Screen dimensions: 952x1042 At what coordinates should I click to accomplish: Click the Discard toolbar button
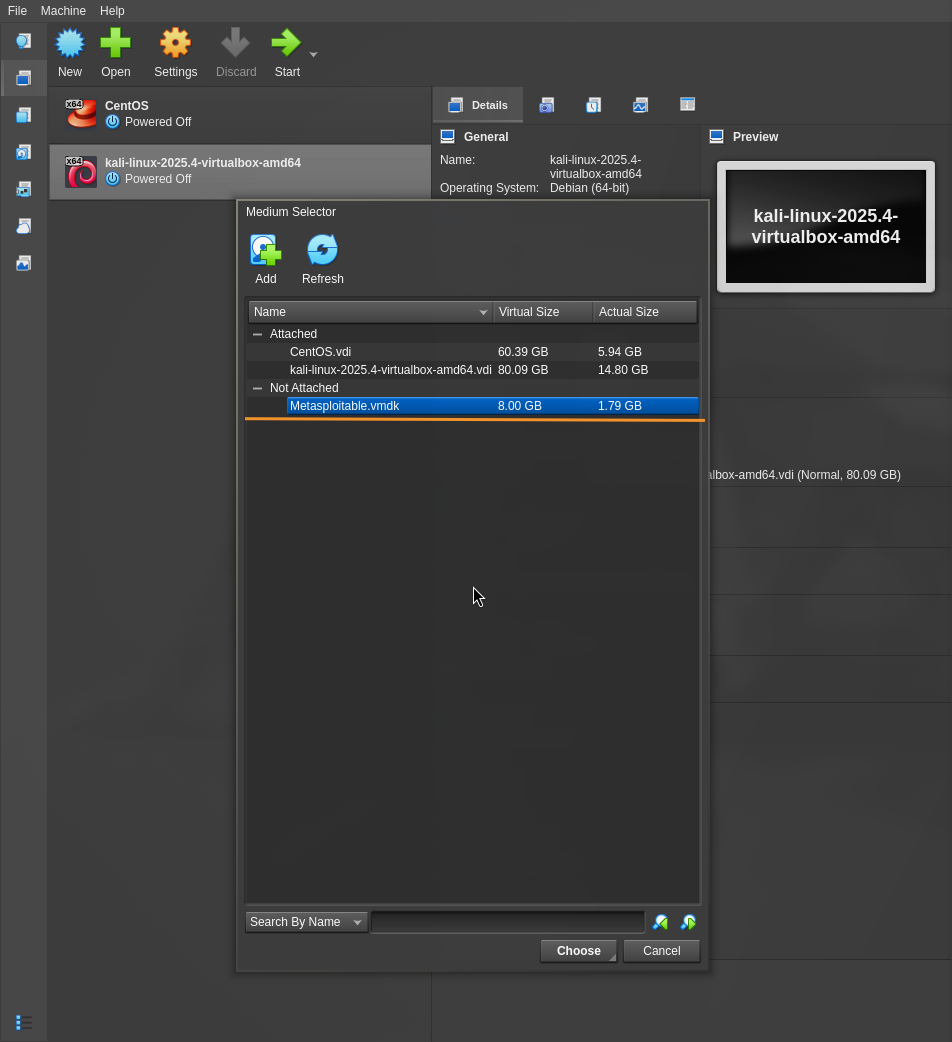pos(236,53)
